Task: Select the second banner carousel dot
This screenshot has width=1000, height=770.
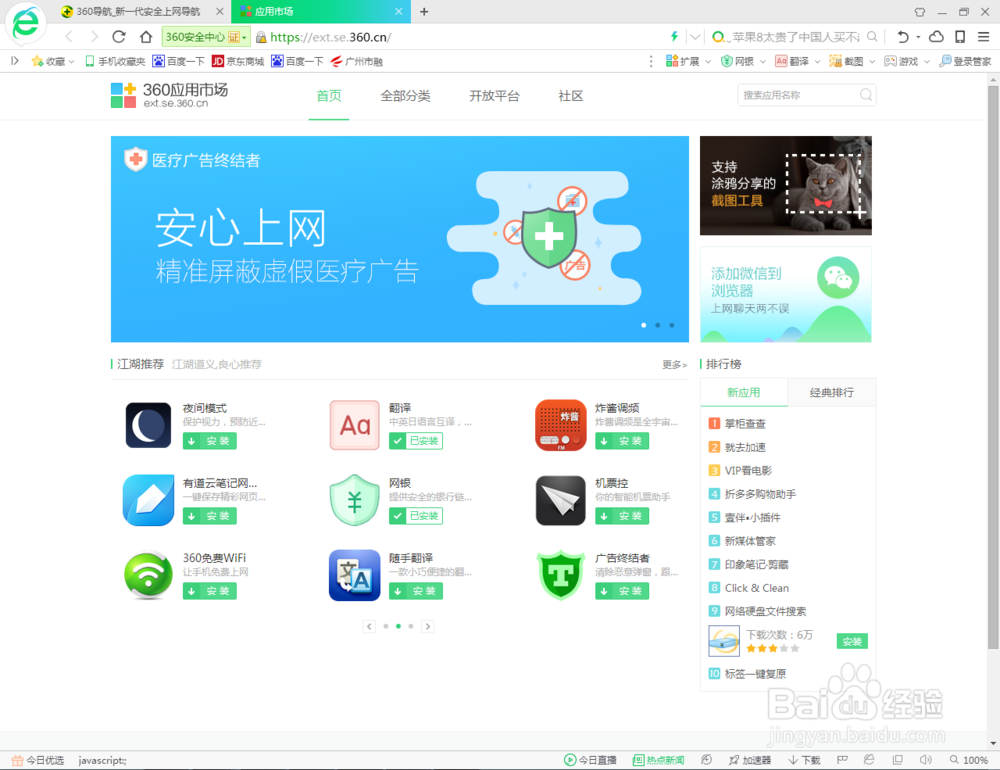Action: click(x=658, y=325)
